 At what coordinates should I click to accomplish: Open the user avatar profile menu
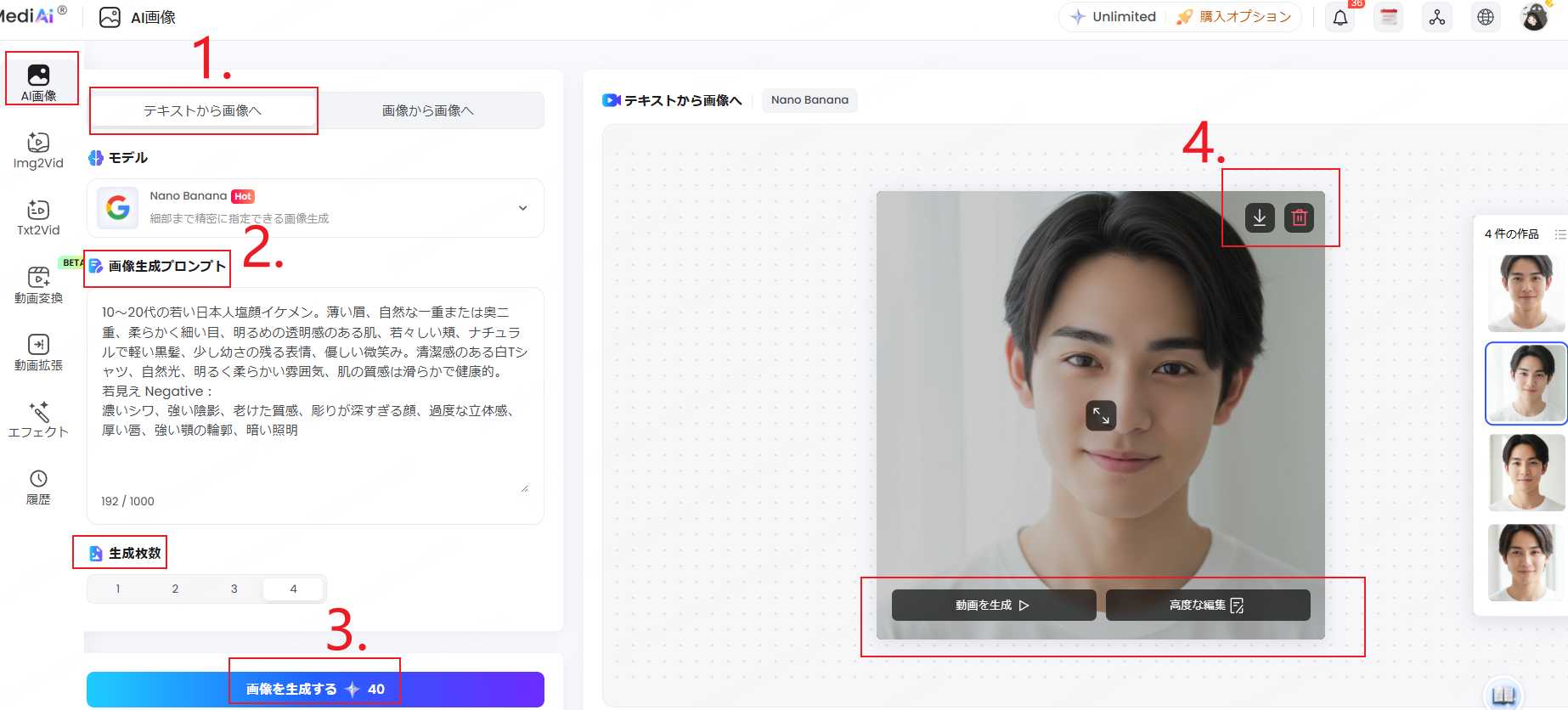[1535, 16]
